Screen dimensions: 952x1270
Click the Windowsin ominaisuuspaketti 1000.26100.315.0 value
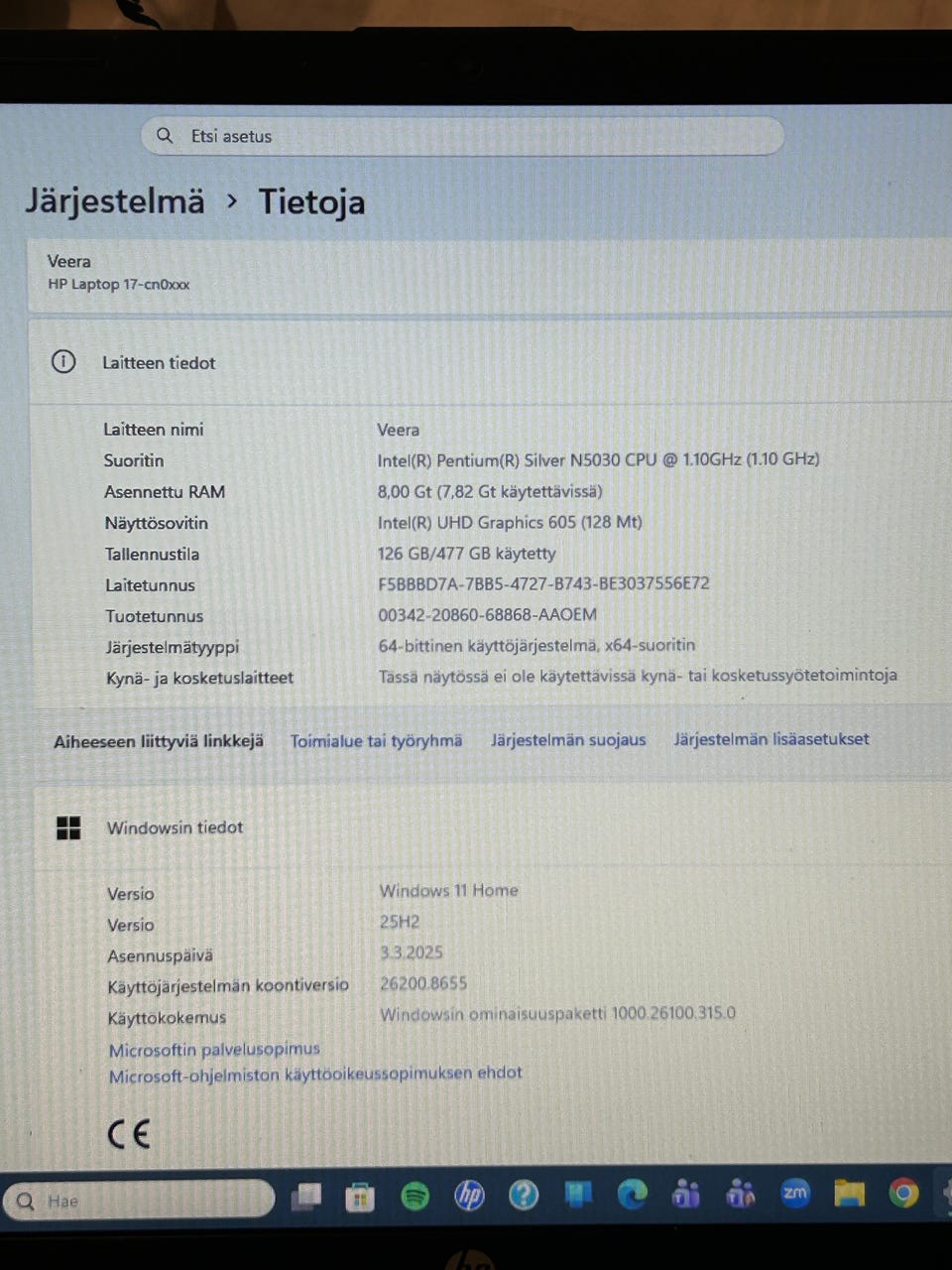557,1013
